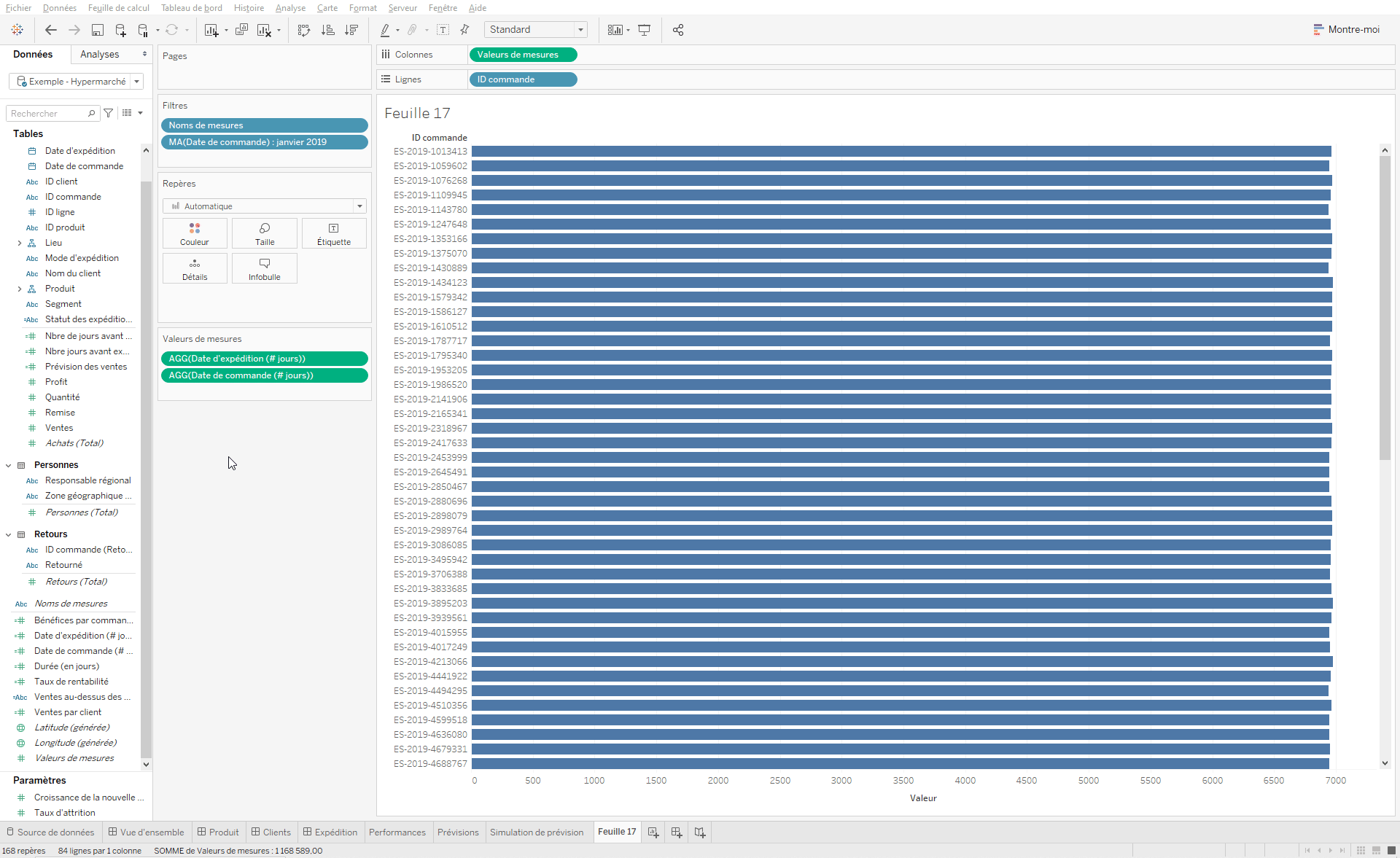Open the Étiquette marks card
Viewport: 1400px width, 858px height.
pos(334,234)
